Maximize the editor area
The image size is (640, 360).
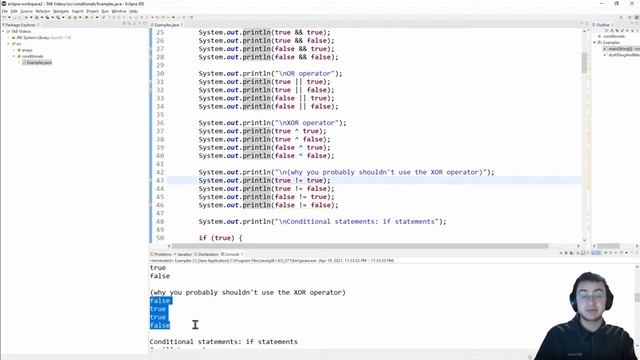point(587,24)
